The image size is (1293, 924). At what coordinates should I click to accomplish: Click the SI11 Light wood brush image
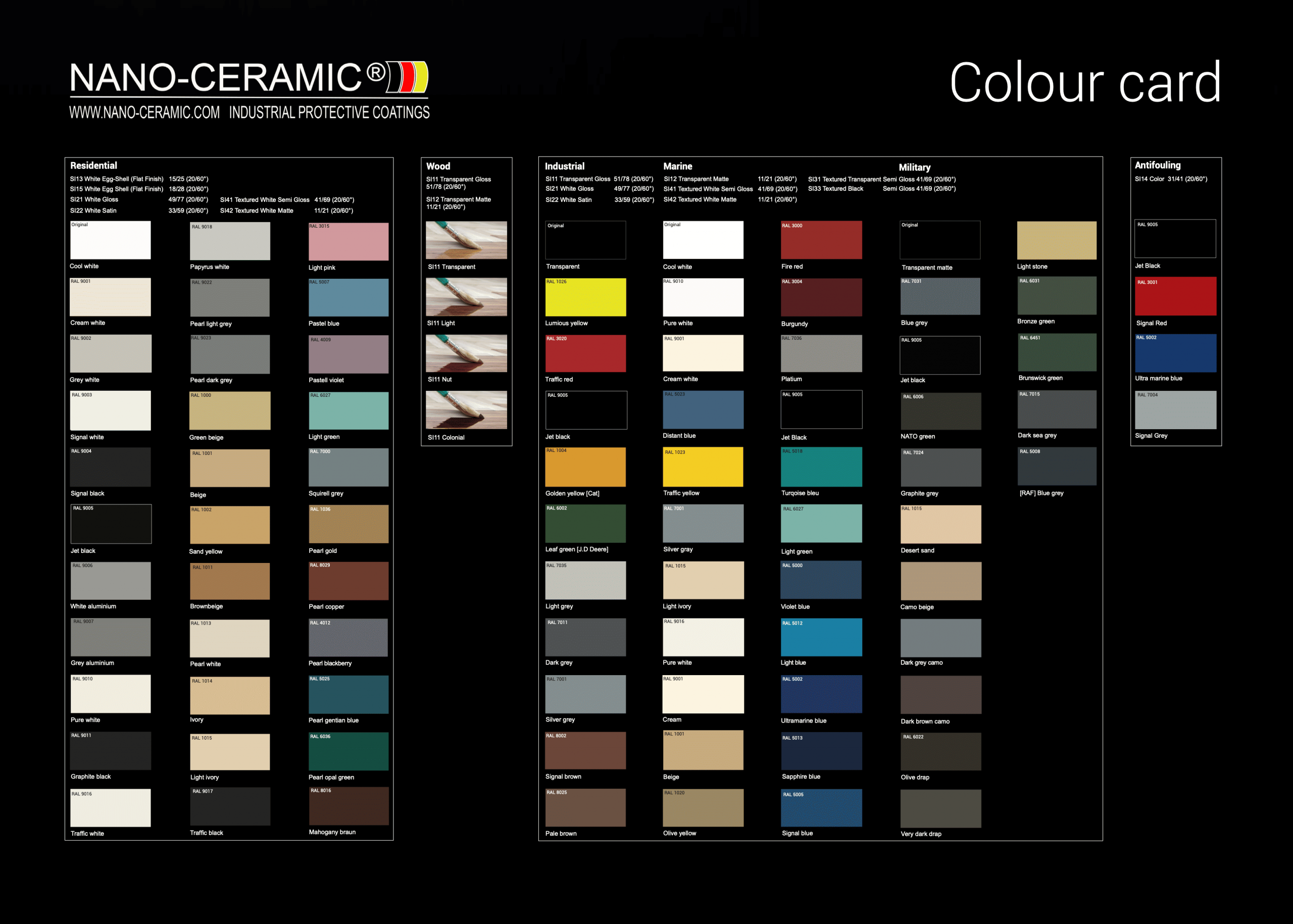(x=466, y=296)
